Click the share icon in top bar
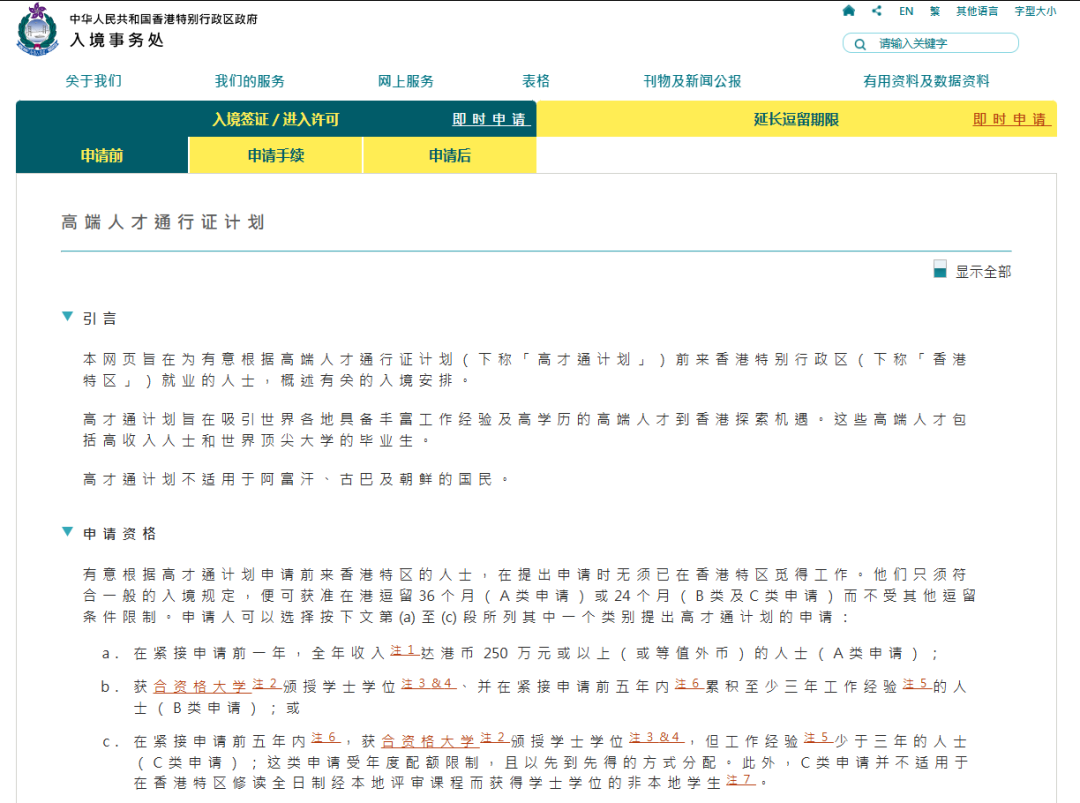The height and width of the screenshot is (803, 1080). coord(877,11)
